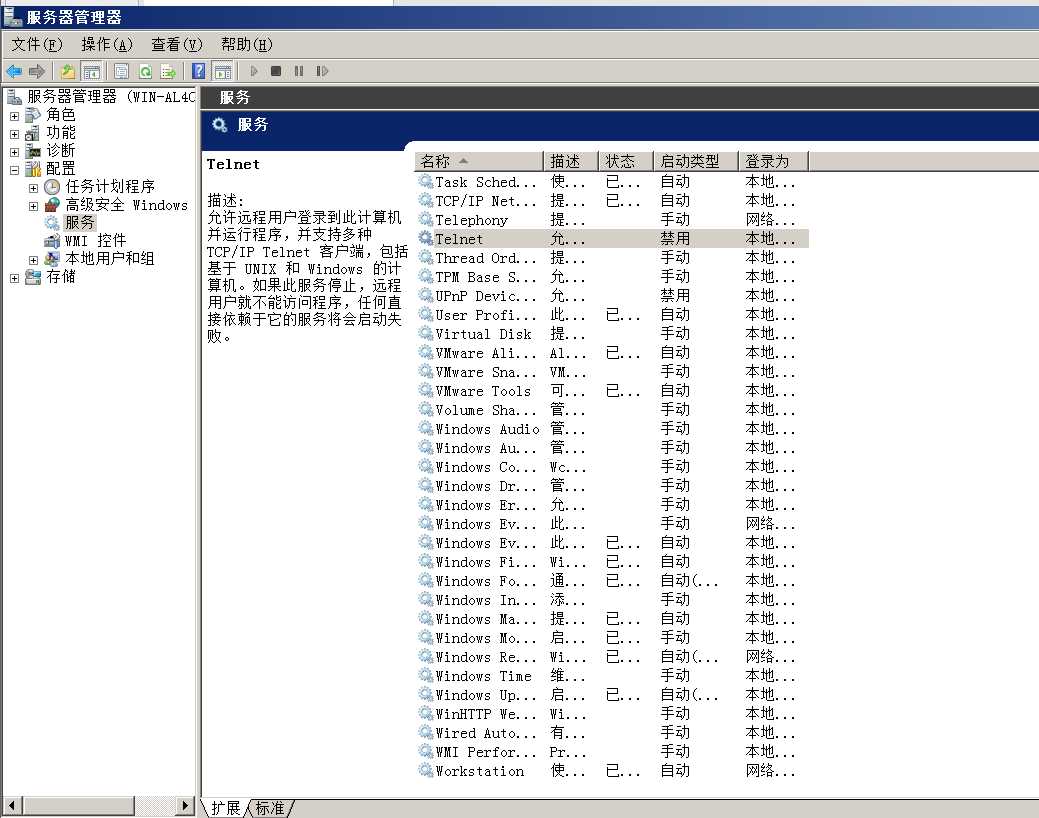Select 任务计划程序 in the tree
1039x818 pixels.
point(109,186)
